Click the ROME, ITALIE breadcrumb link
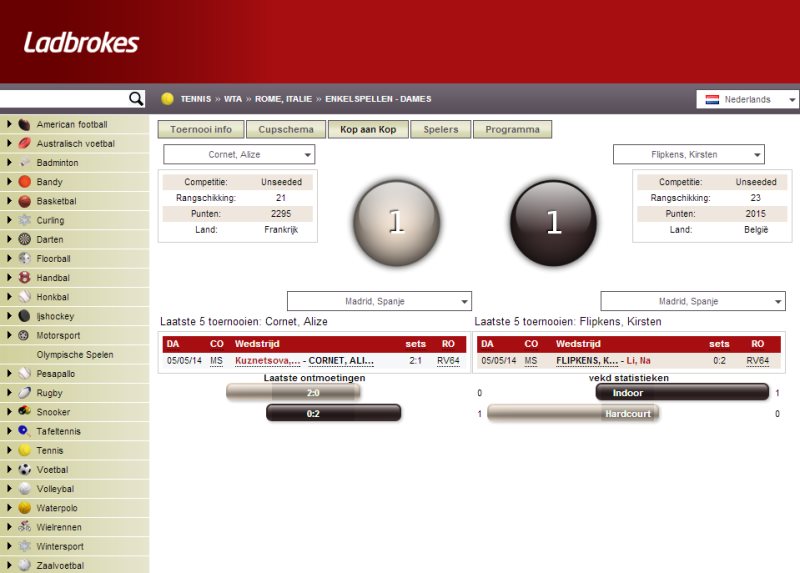This screenshot has height=573, width=800. [x=283, y=99]
